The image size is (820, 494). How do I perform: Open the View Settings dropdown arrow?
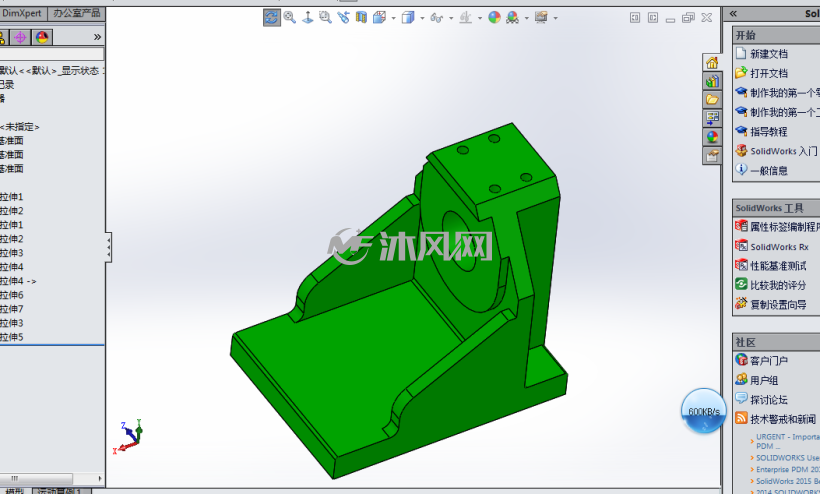555,18
